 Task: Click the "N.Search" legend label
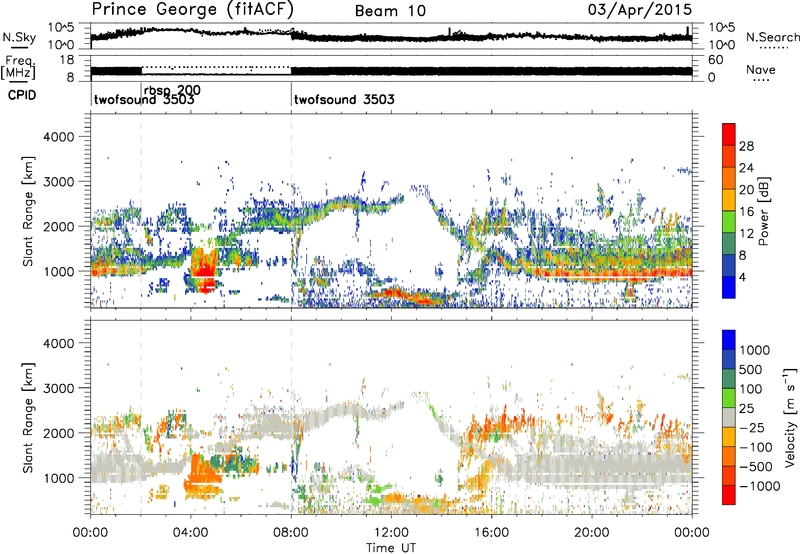(773, 37)
